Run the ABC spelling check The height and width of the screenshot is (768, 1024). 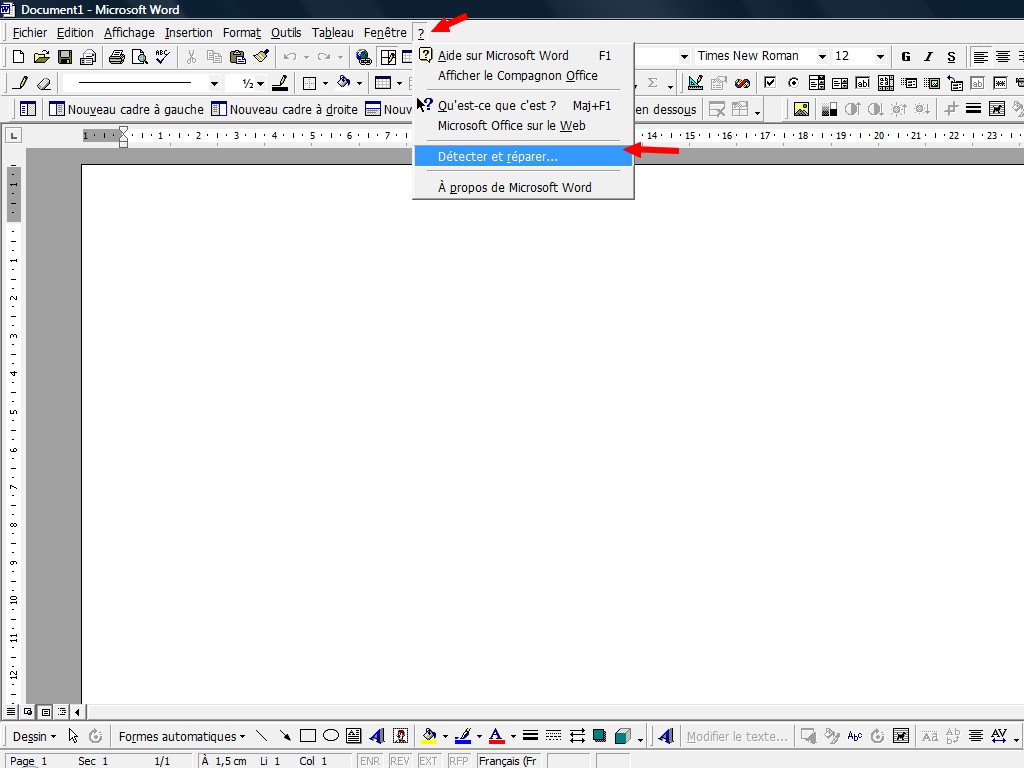pos(163,57)
